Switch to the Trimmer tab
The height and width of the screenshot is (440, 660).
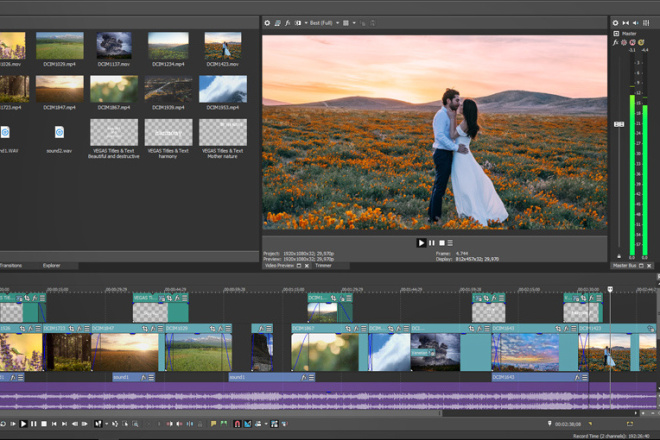click(x=323, y=266)
